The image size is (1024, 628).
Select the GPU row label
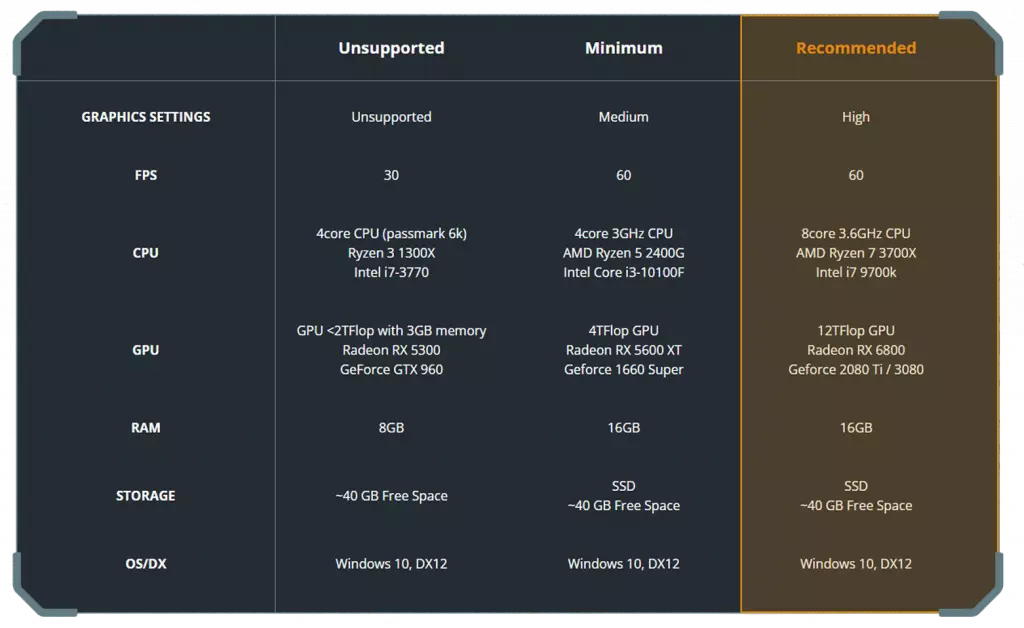[146, 350]
